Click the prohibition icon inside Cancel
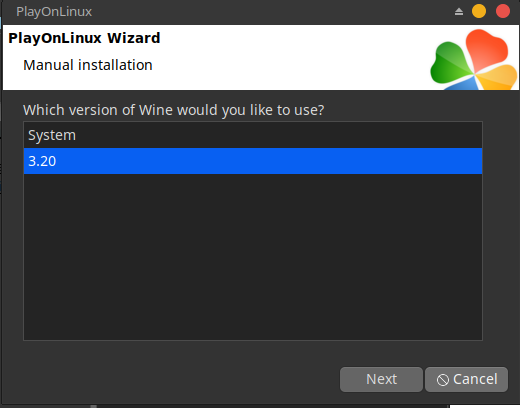520x408 pixels. tap(443, 380)
